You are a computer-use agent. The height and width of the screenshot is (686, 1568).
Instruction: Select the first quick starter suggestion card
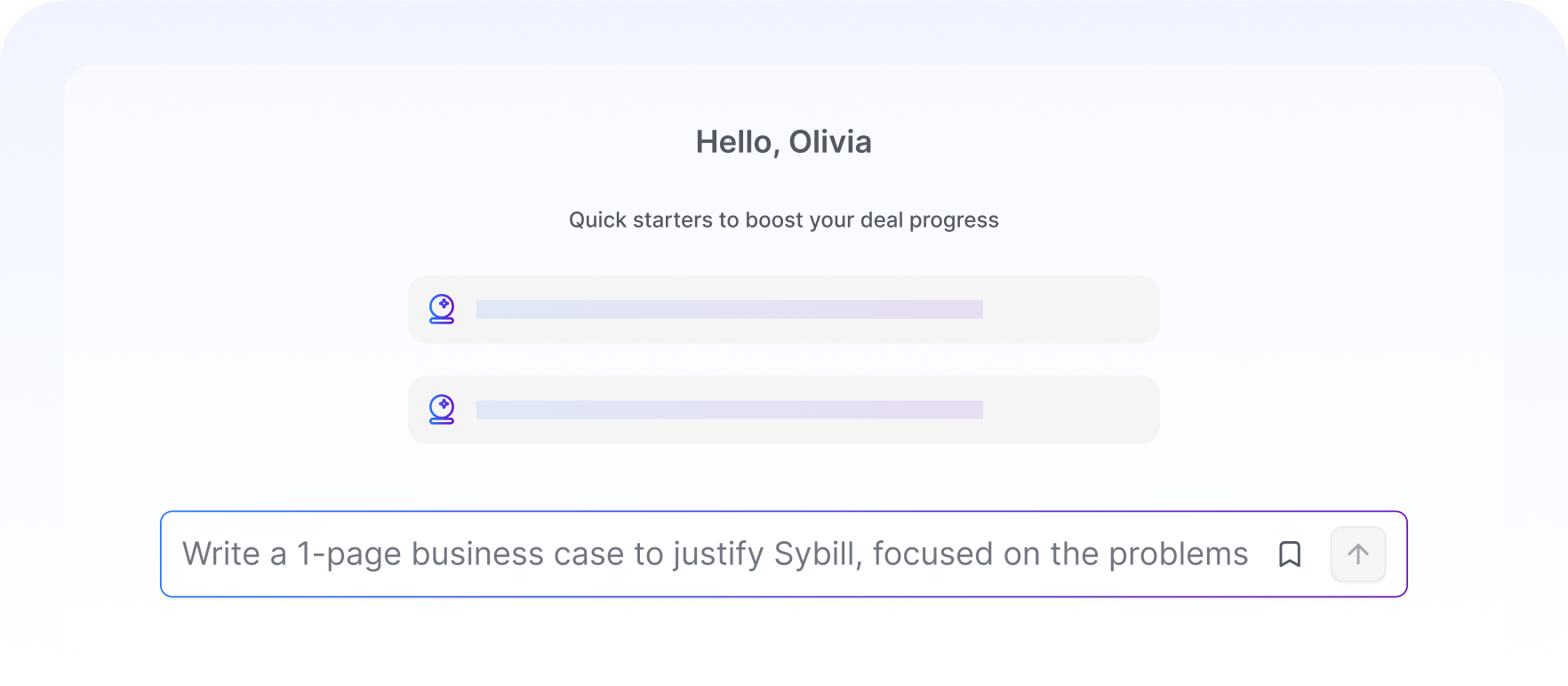pyautogui.click(x=783, y=309)
